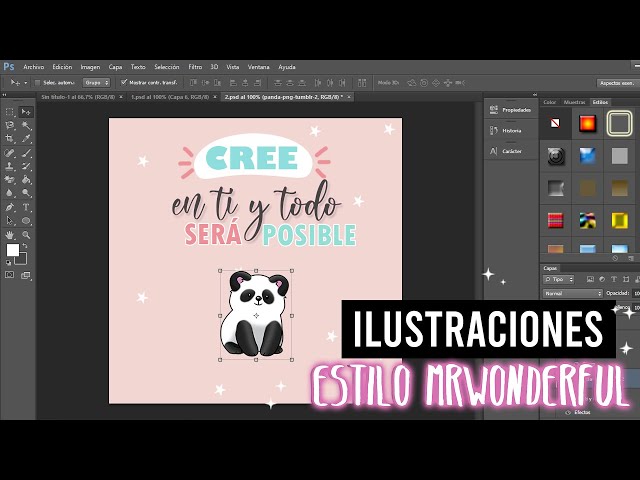Open the Ventana menu
640x480 pixels.
click(x=259, y=67)
